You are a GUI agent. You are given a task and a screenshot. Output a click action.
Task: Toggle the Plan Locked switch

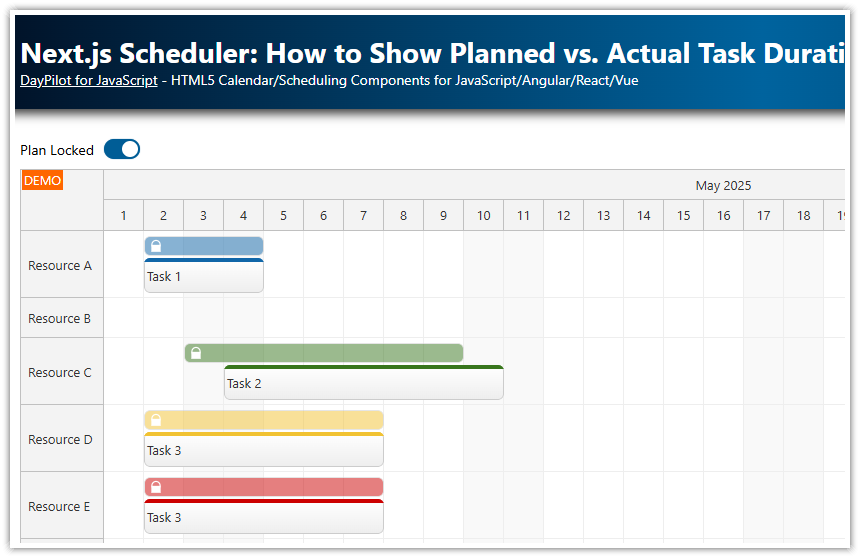[x=122, y=150]
